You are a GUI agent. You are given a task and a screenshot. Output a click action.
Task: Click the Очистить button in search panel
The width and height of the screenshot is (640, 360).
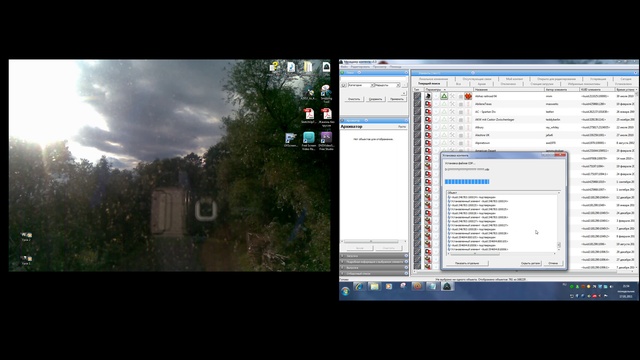[x=354, y=99]
